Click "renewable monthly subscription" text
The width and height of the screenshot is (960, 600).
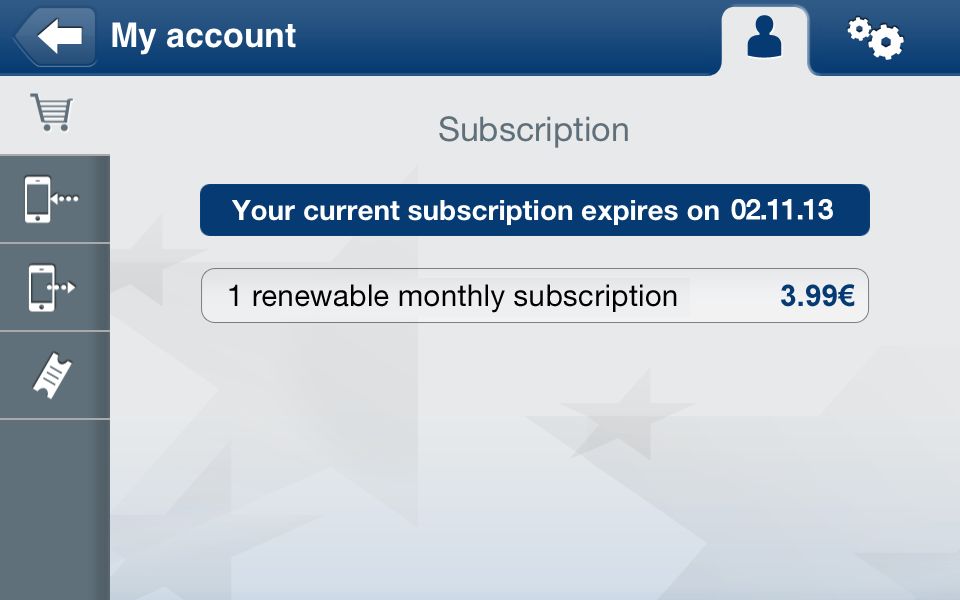pos(465,296)
